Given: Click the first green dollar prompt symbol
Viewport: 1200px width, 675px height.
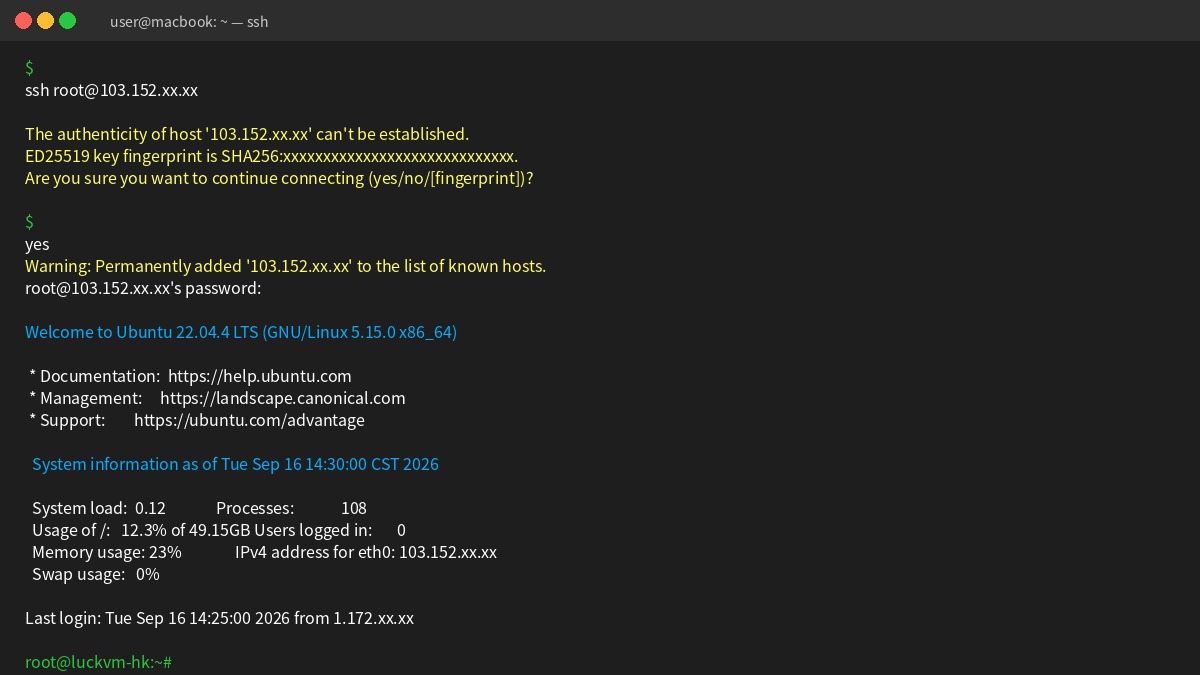Looking at the screenshot, I should (30, 68).
